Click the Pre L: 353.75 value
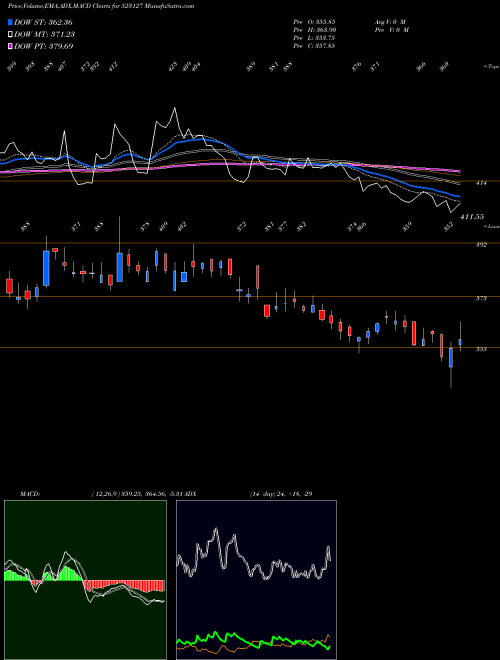This screenshot has width=500, height=660. click(314, 38)
